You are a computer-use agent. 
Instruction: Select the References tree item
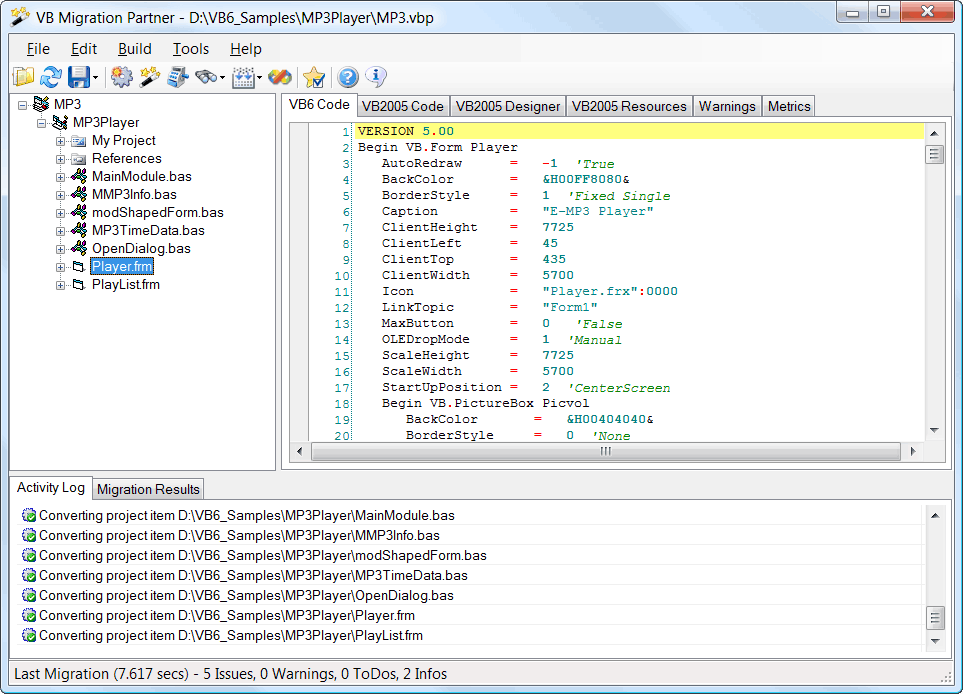tap(127, 158)
